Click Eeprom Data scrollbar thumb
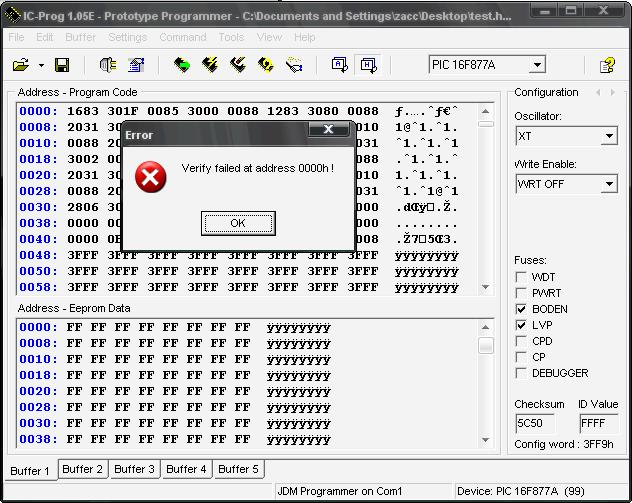The width and height of the screenshot is (632, 503). [x=486, y=345]
